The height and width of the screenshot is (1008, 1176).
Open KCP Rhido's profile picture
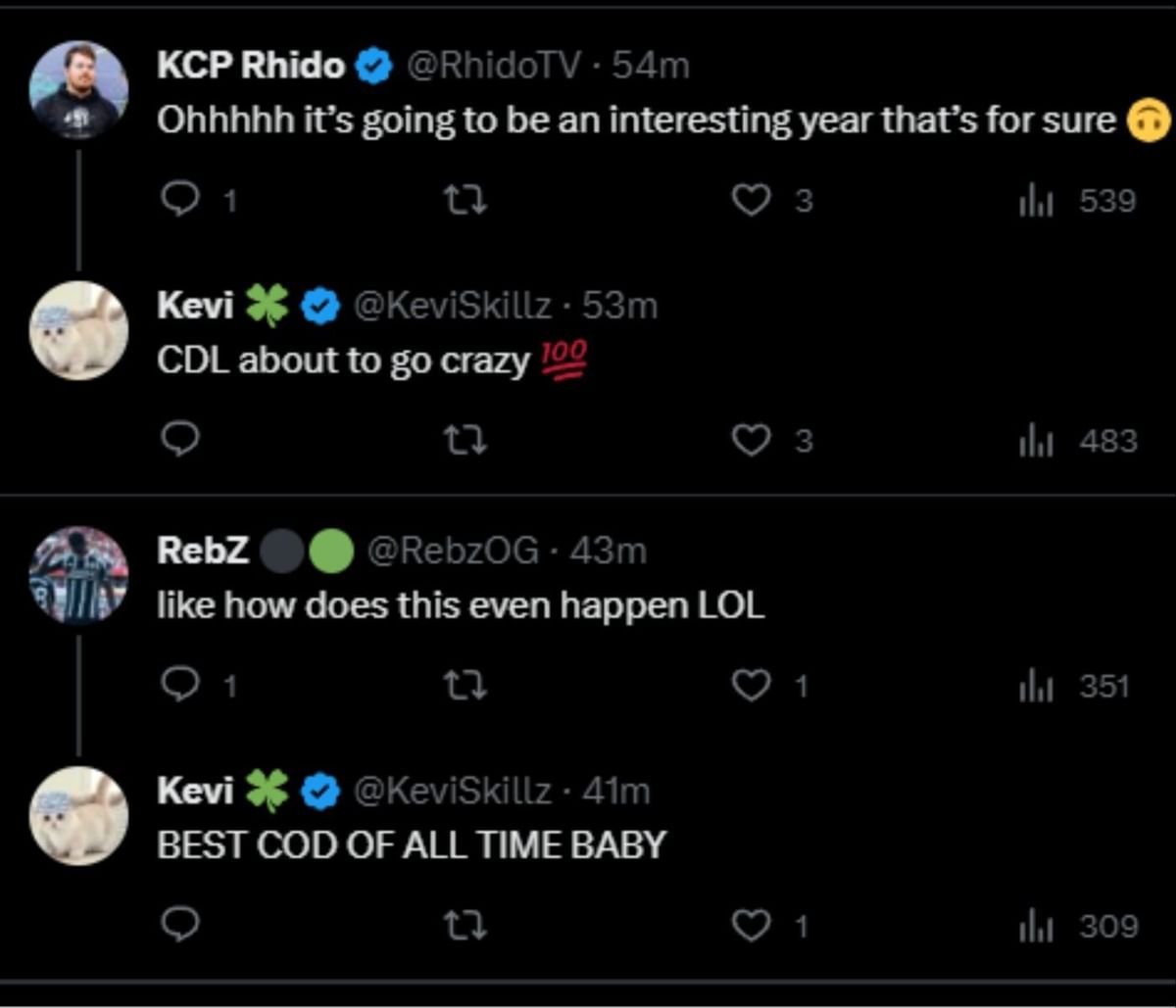(x=78, y=90)
